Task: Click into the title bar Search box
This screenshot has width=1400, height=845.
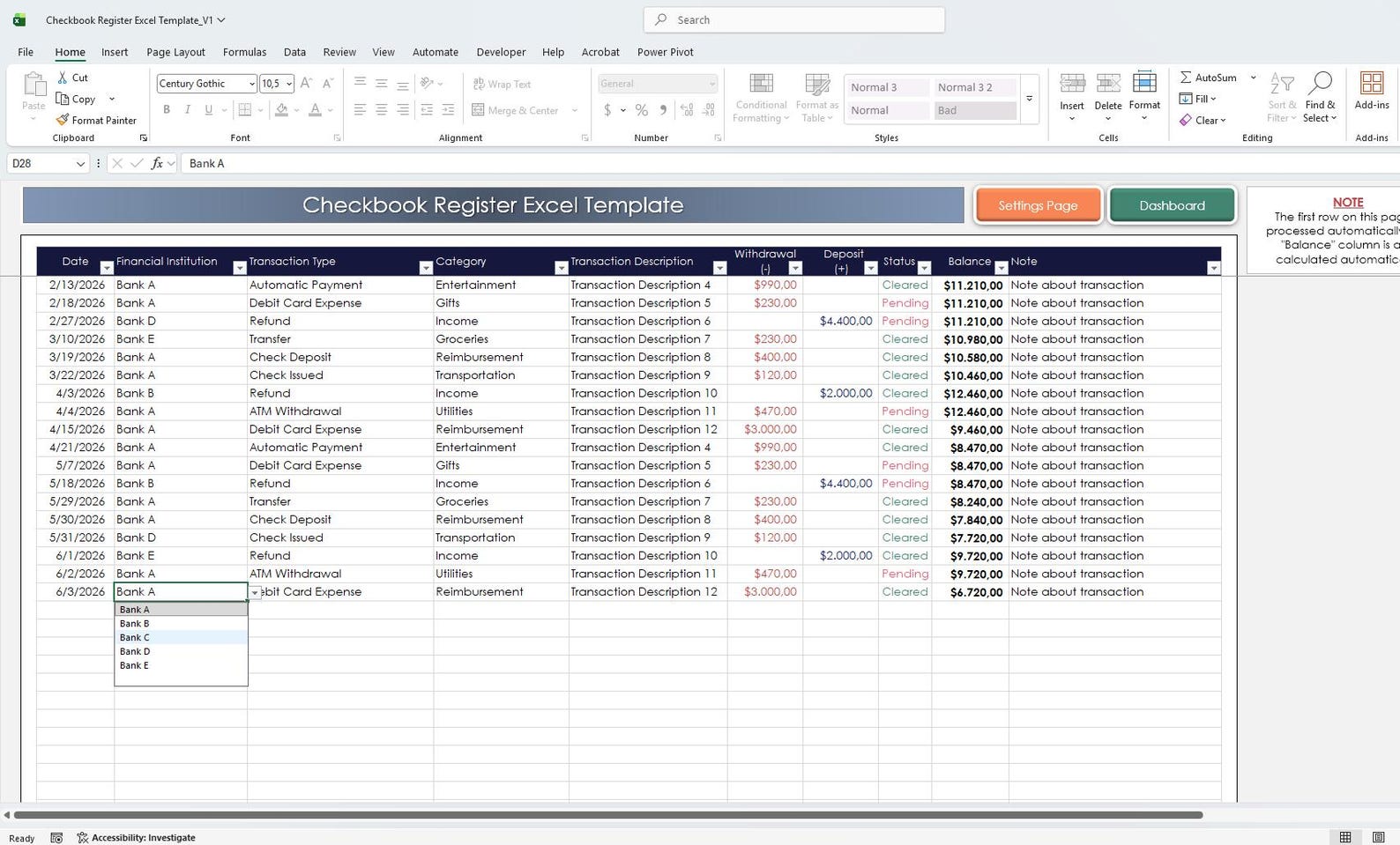Action: pyautogui.click(x=794, y=19)
